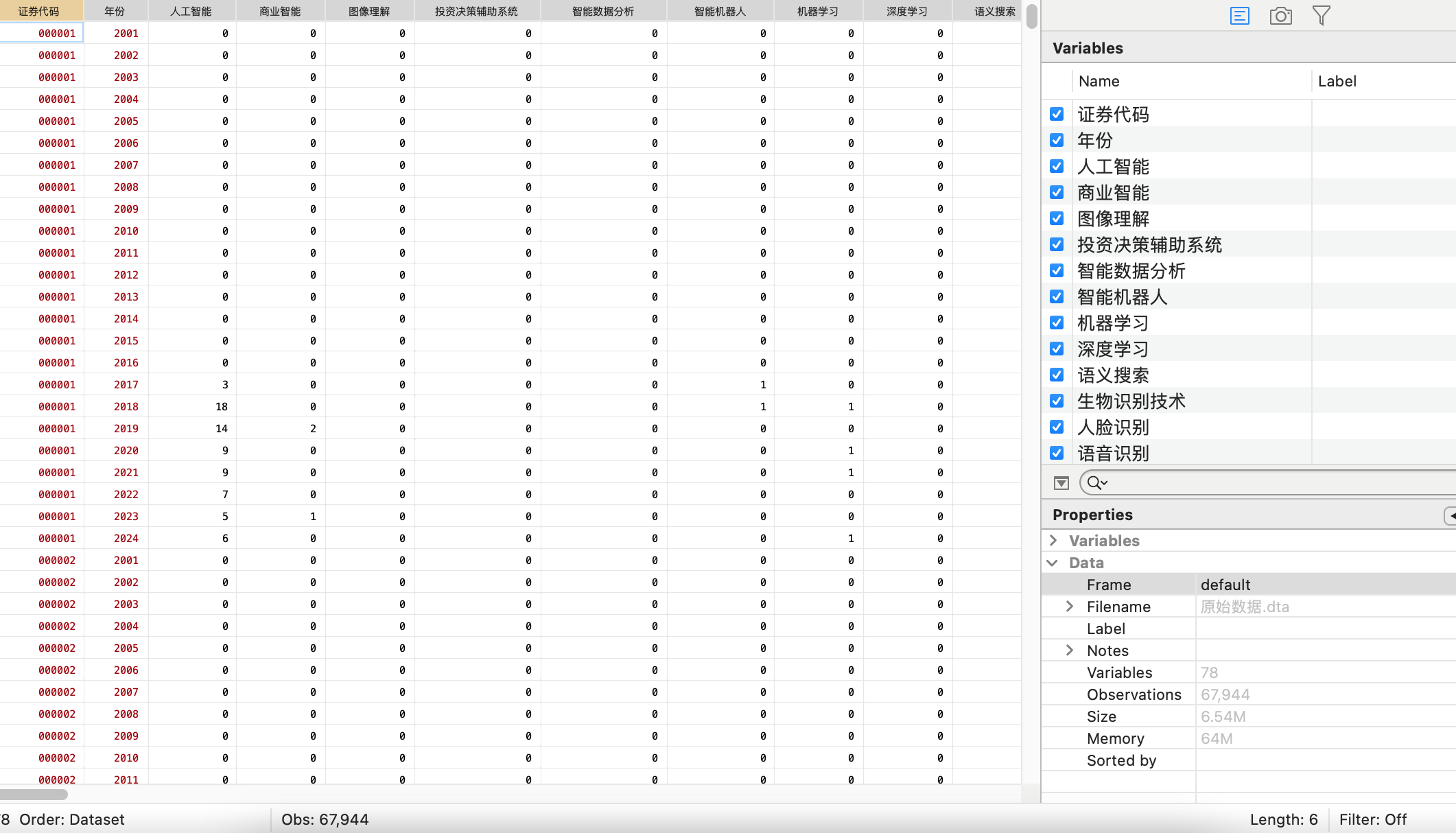Click the horizontal scrollbar thumb below the data grid

pos(34,795)
